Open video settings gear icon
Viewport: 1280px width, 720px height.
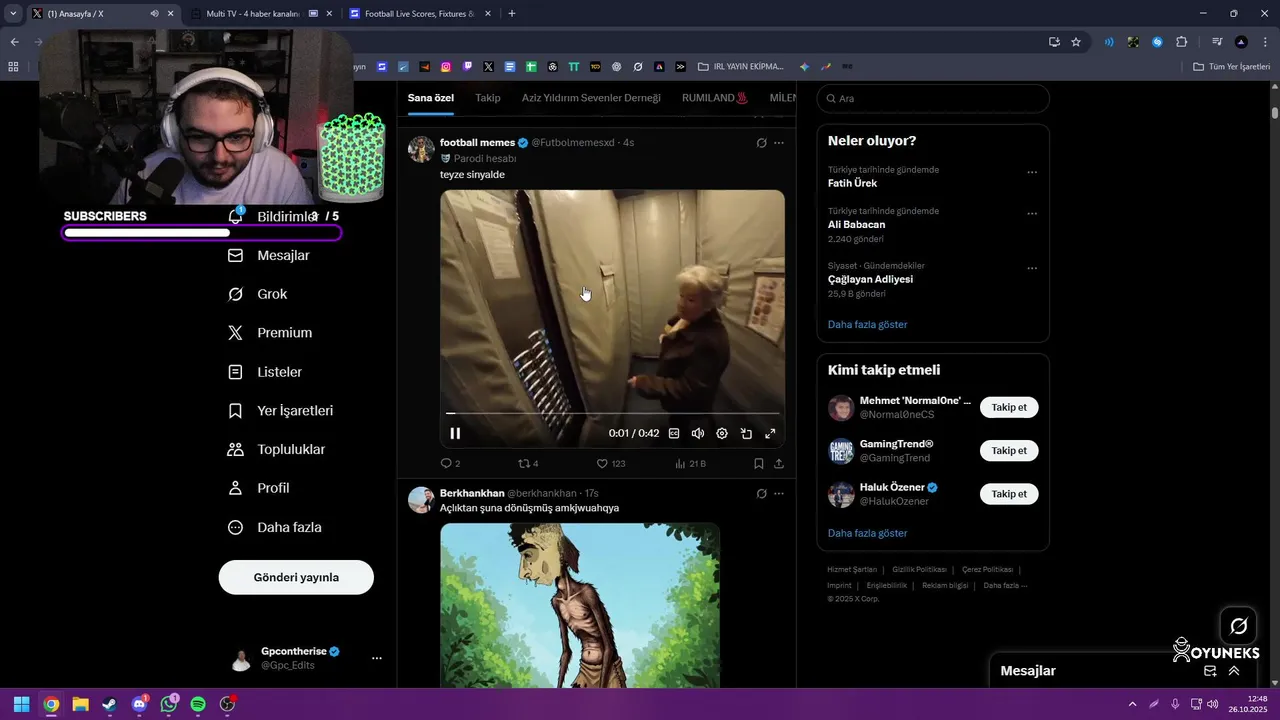pyautogui.click(x=722, y=433)
